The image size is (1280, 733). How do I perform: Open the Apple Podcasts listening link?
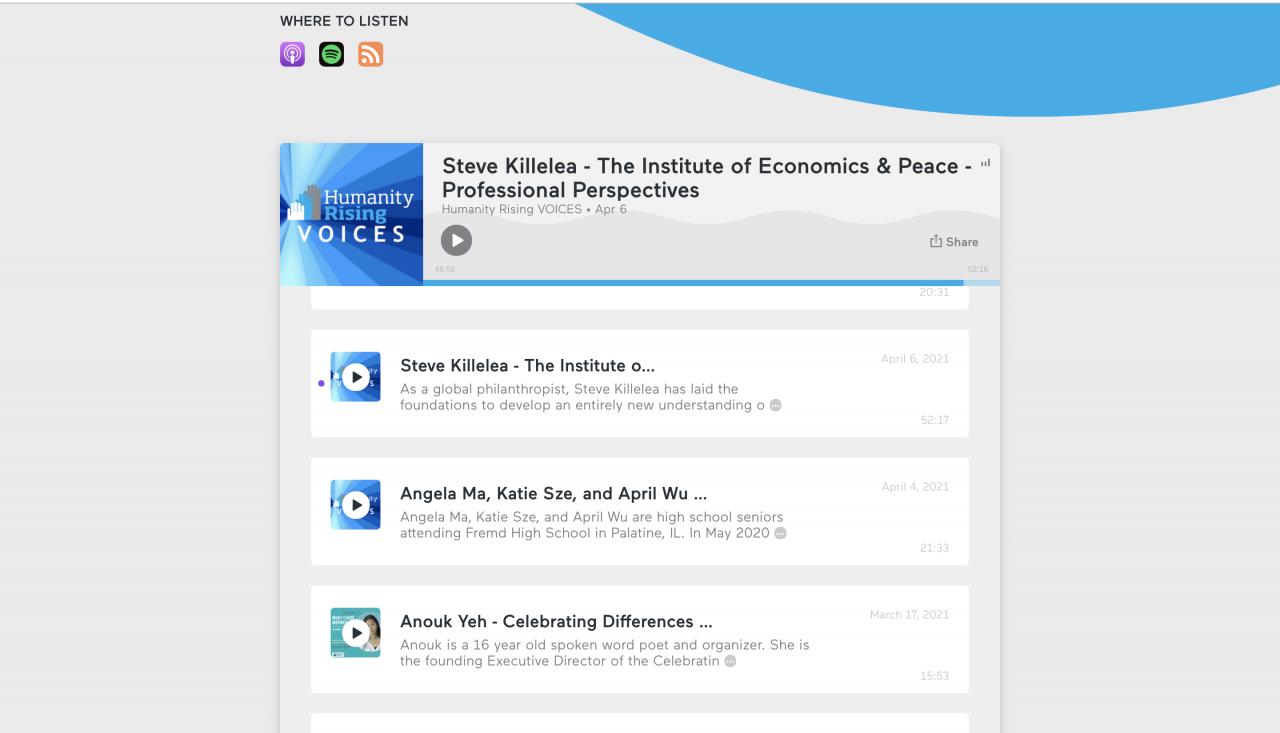tap(292, 54)
